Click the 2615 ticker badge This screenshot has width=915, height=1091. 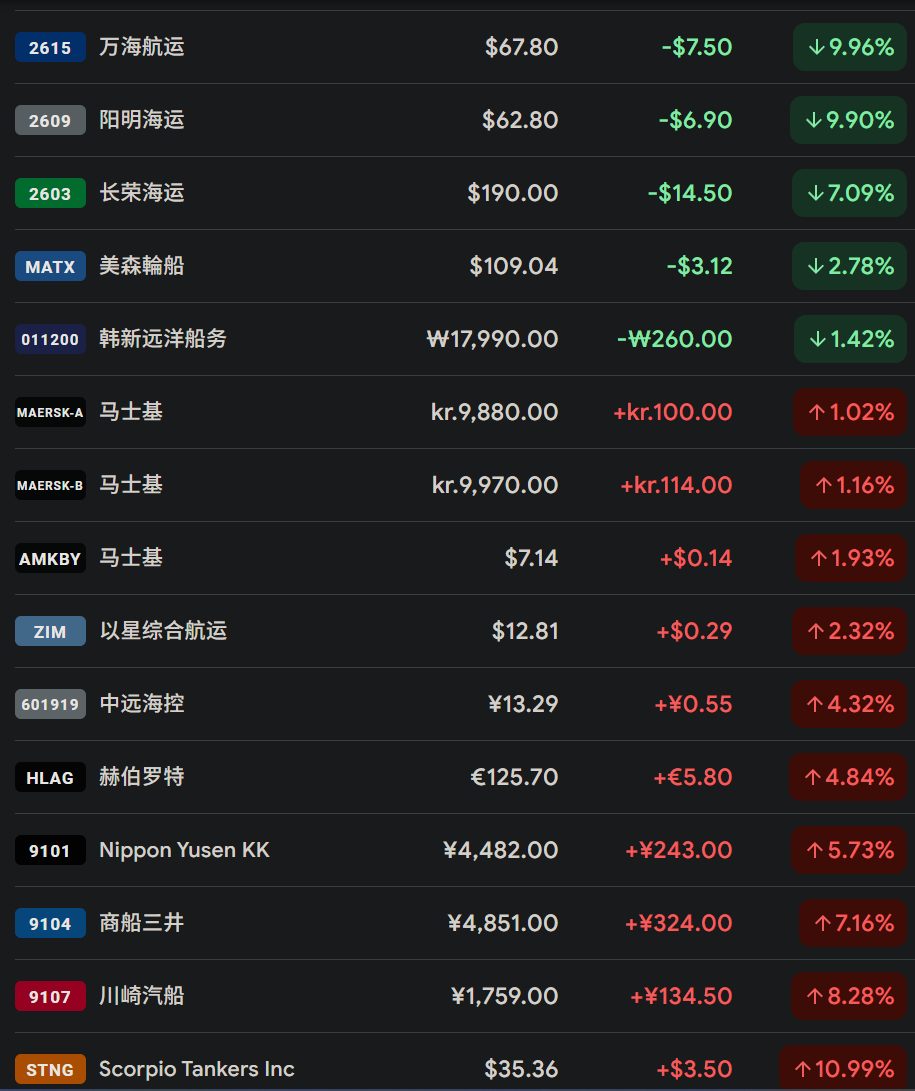(50, 47)
